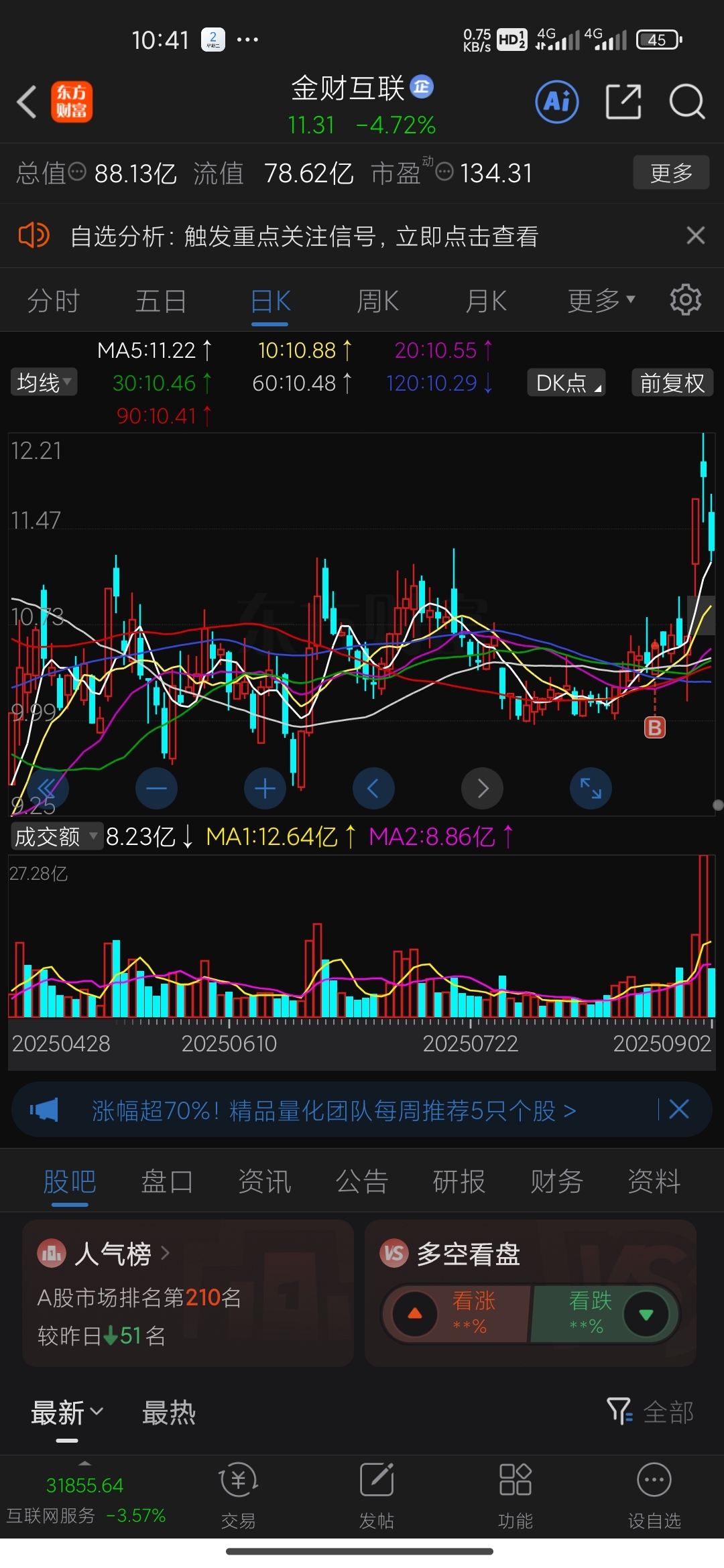This screenshot has height=1568, width=724.
Task: Open the 研报 tab
Action: click(459, 1181)
